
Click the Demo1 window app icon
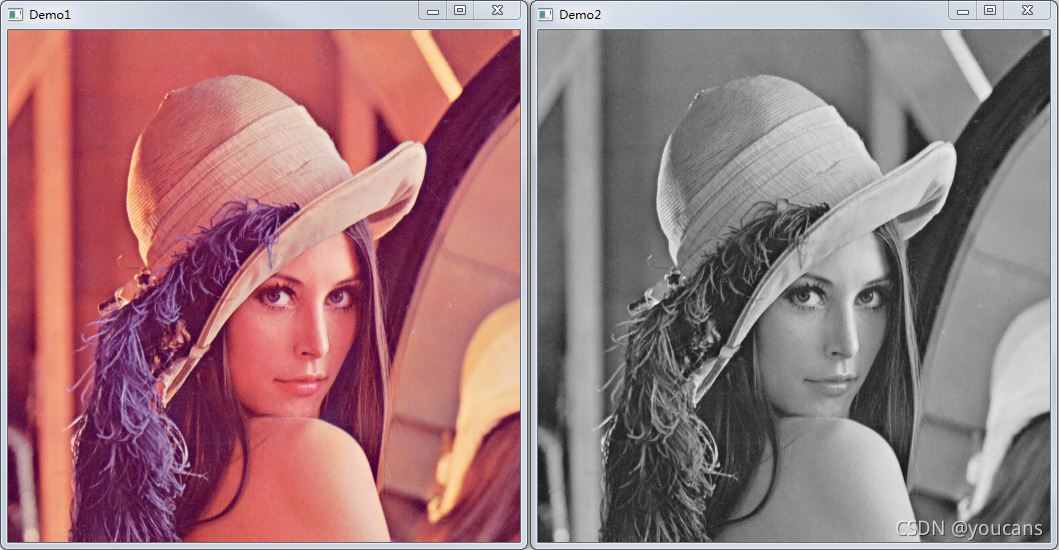(16, 14)
